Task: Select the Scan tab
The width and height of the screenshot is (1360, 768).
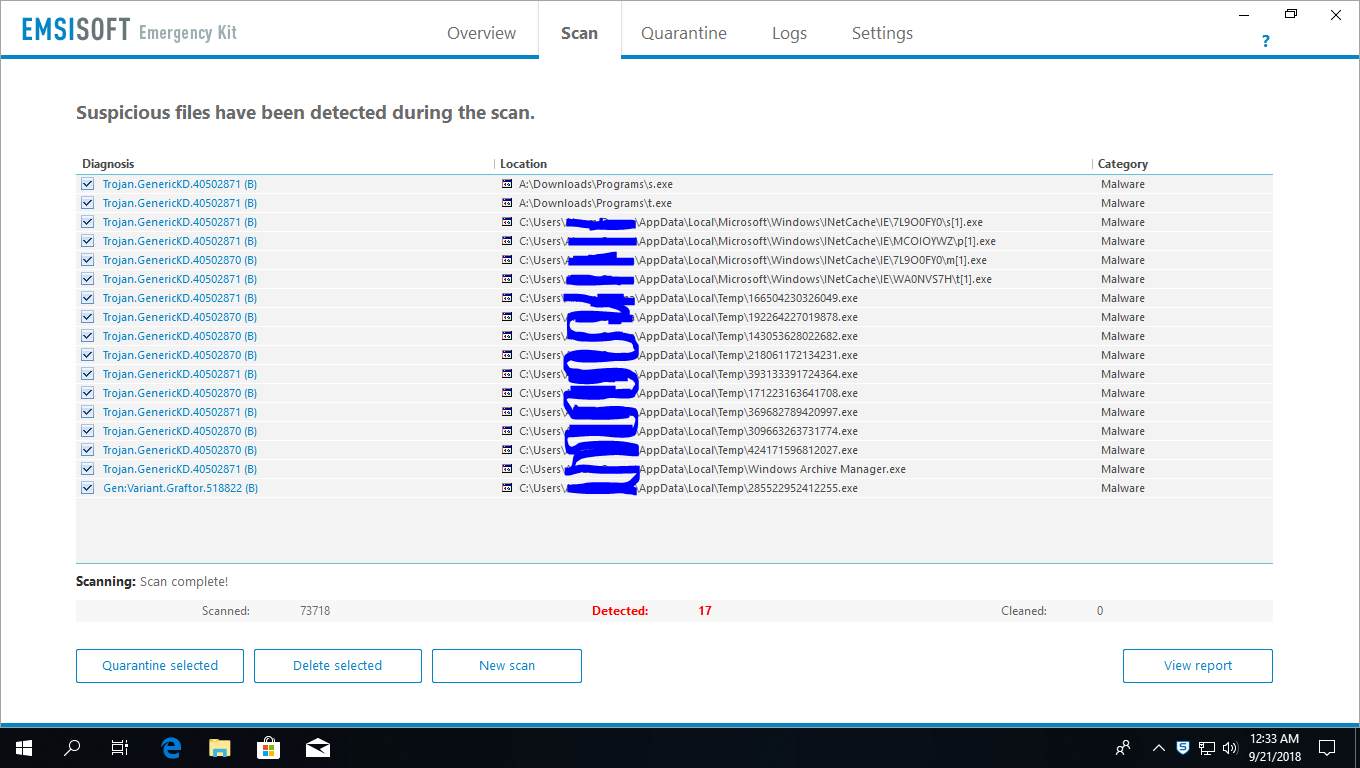Action: pos(579,33)
